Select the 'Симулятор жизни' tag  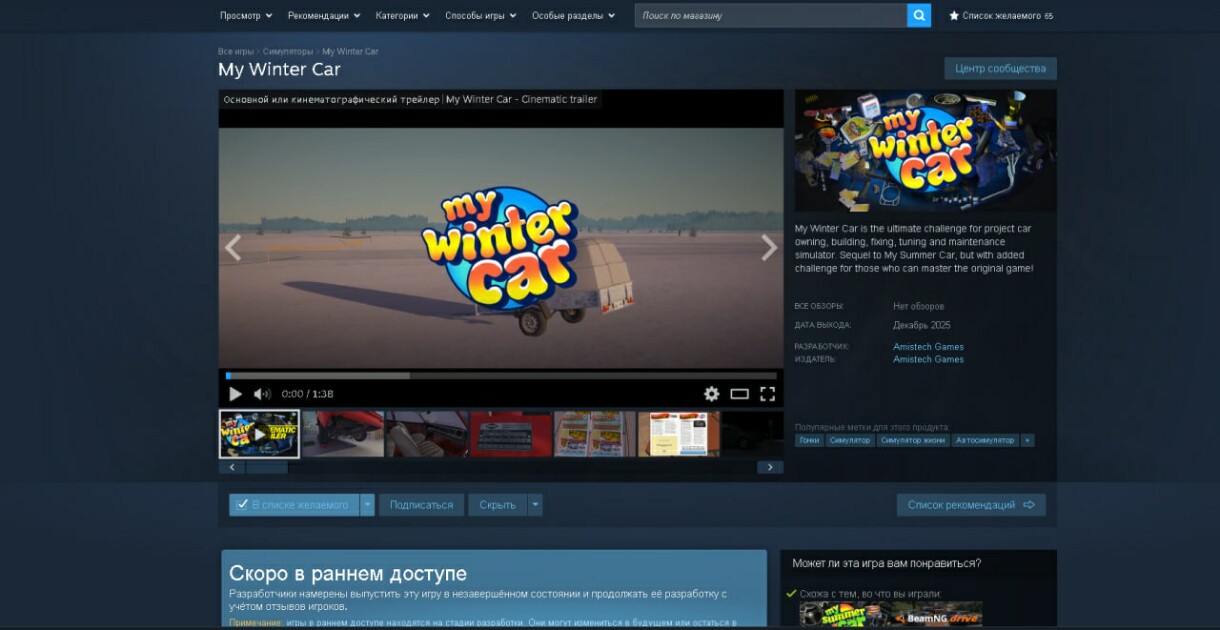[x=912, y=440]
